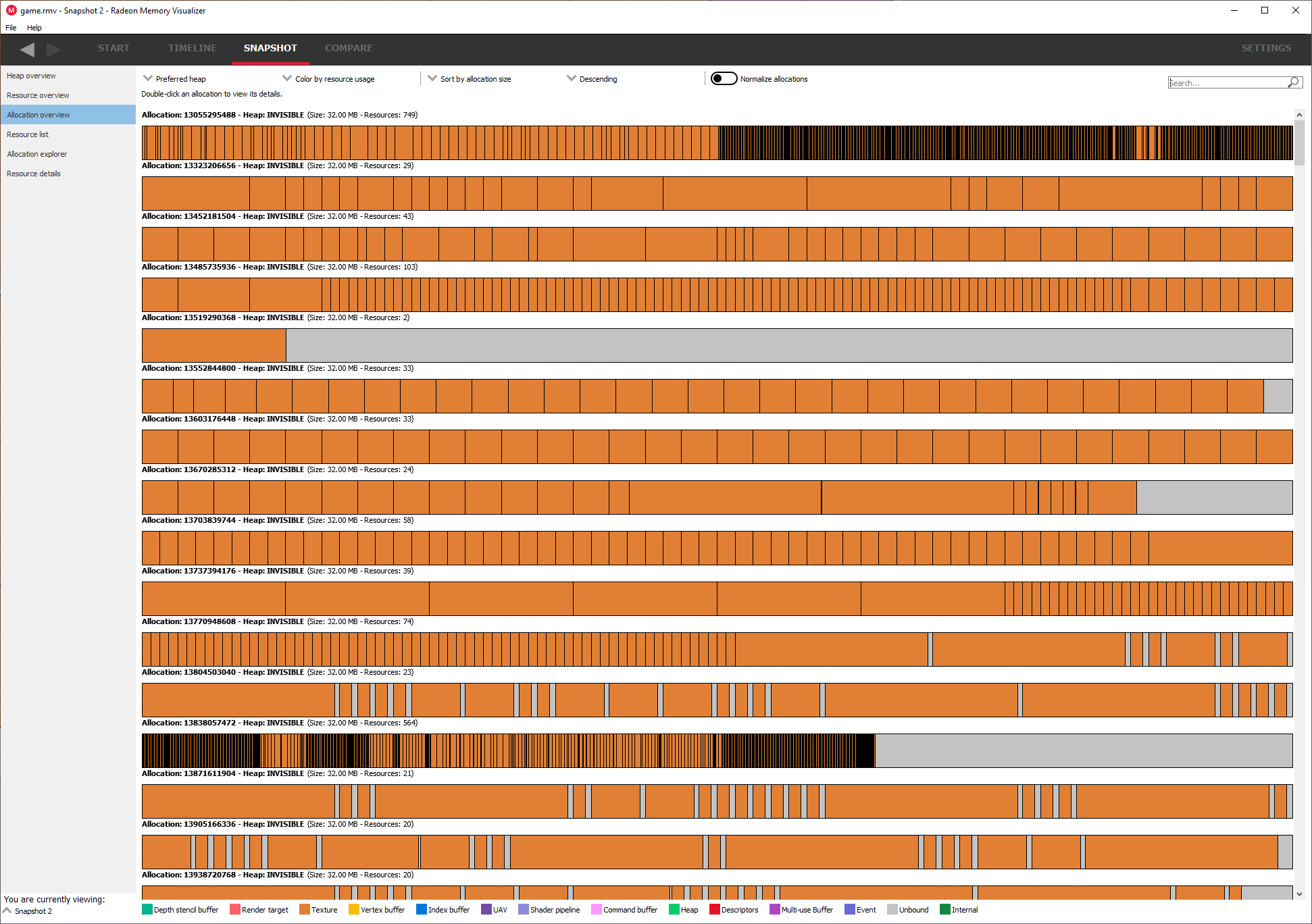Click the Unbound legend color swatch
1312x924 pixels.
[x=892, y=909]
